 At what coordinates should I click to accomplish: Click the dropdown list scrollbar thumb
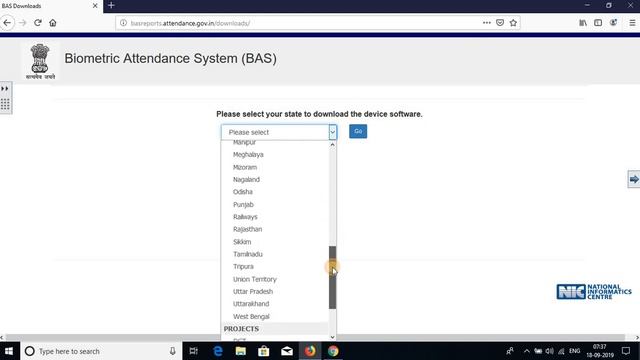point(332,278)
